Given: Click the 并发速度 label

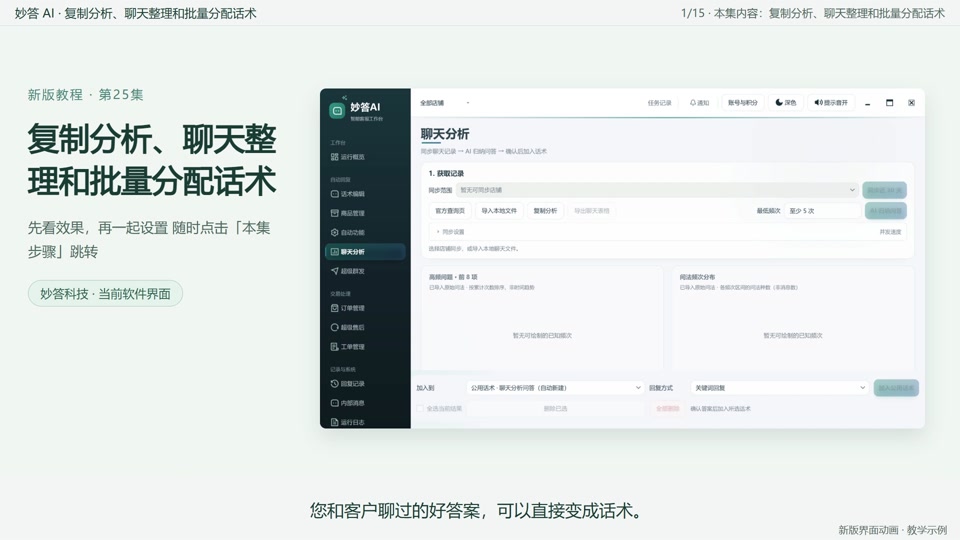Looking at the screenshot, I should pyautogui.click(x=890, y=232).
